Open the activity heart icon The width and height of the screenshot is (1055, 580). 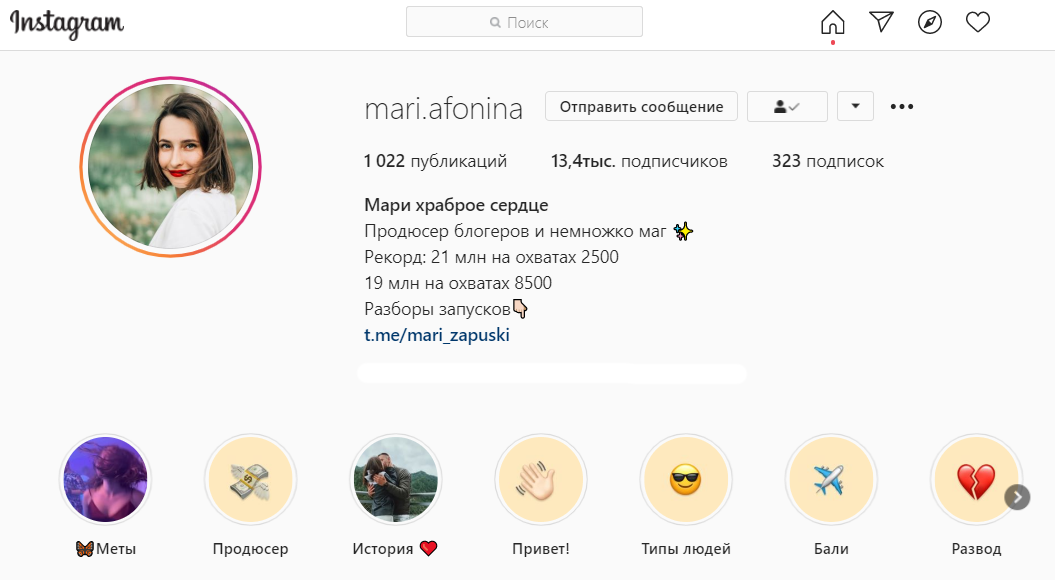pos(978,22)
